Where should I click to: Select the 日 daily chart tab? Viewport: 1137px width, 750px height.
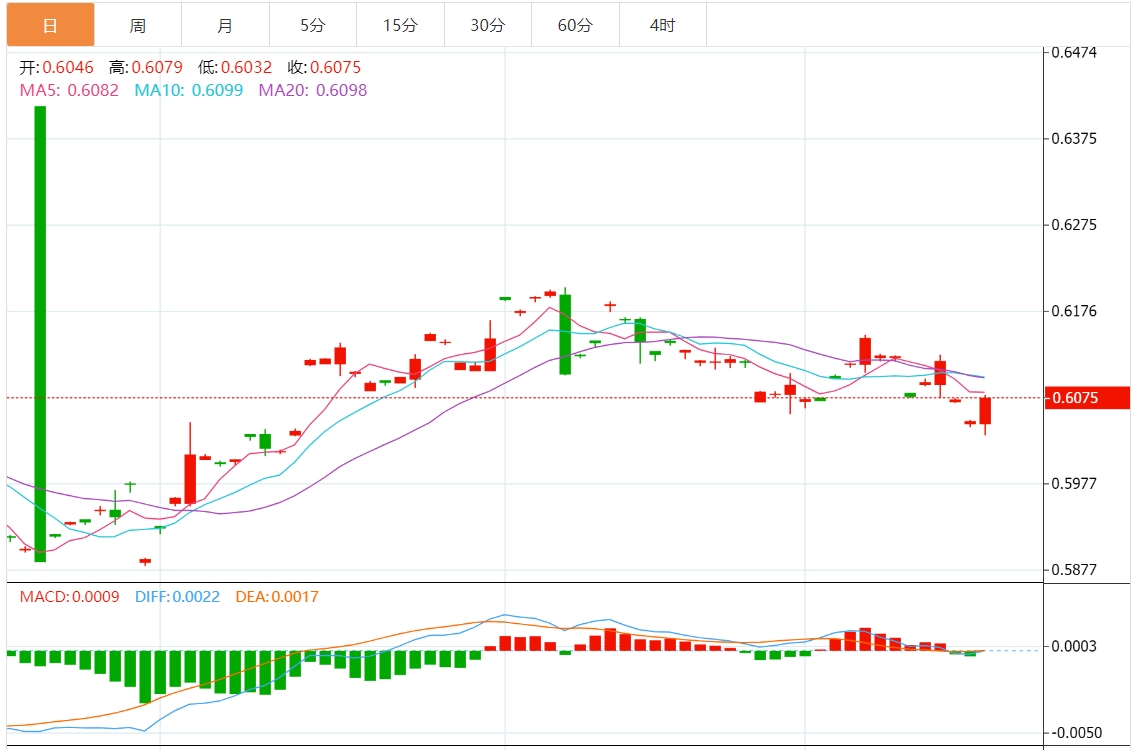tap(51, 25)
